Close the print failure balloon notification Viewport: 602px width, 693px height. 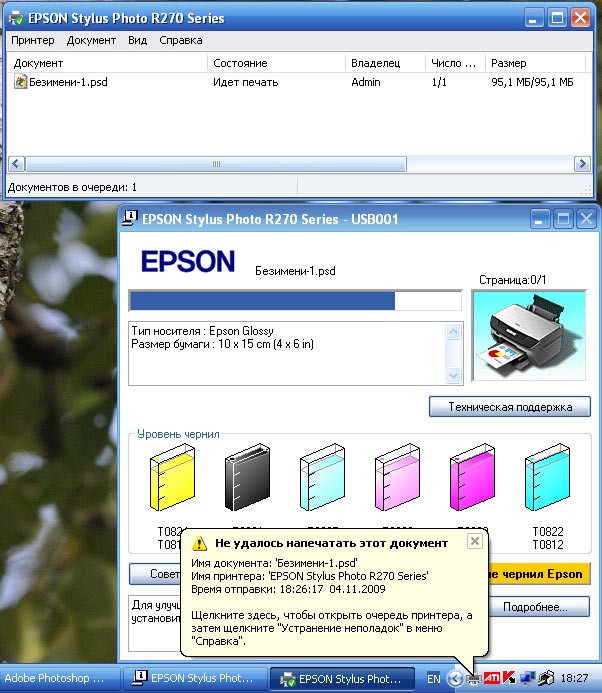[475, 541]
